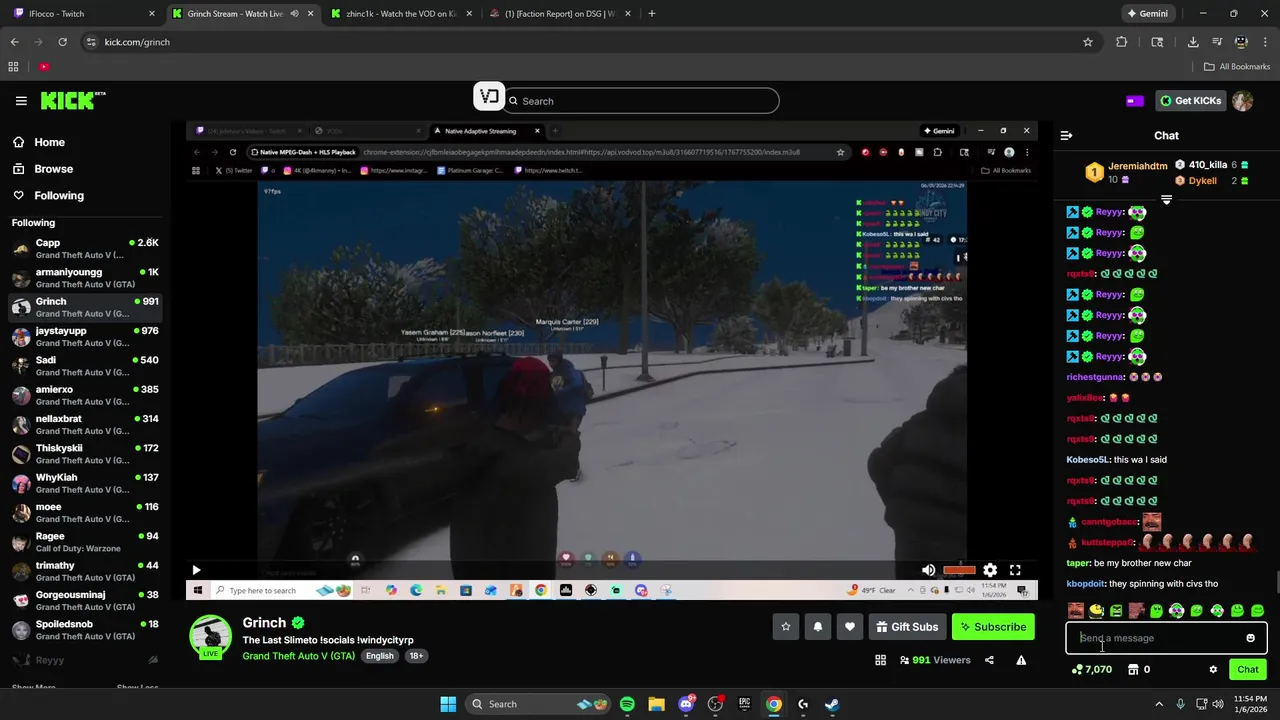Click the green Subscribe button

(x=993, y=627)
